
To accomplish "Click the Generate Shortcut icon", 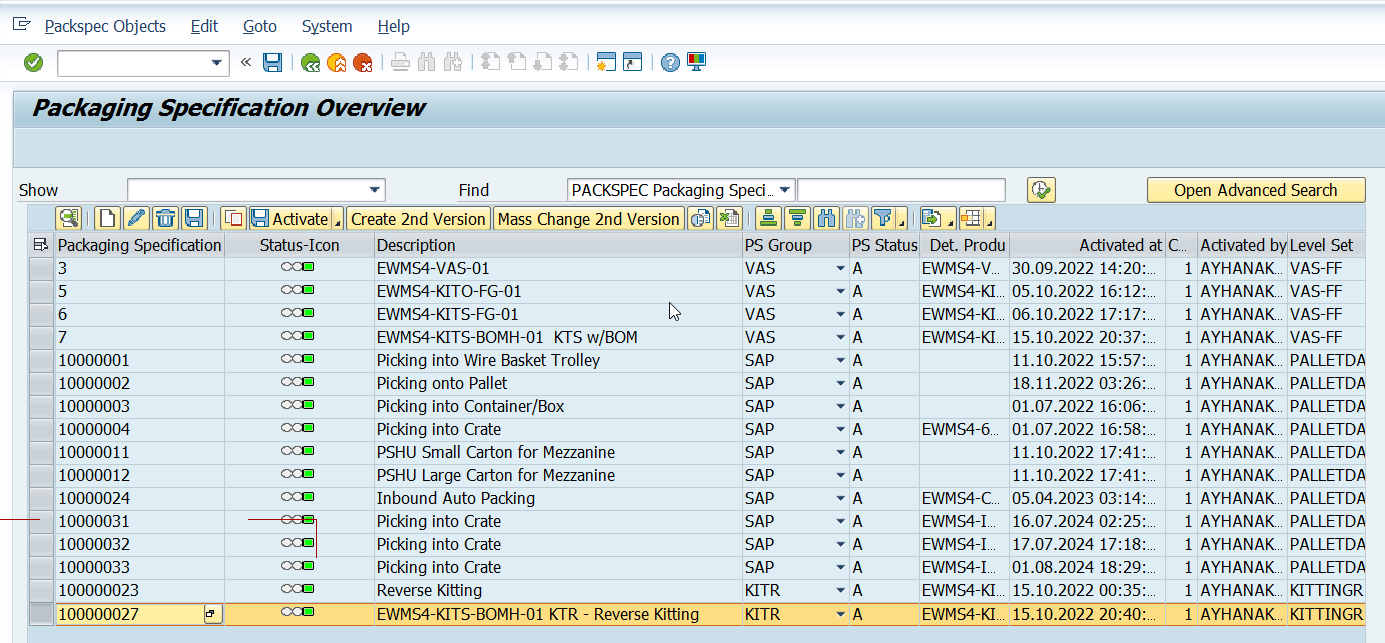I will (x=632, y=63).
